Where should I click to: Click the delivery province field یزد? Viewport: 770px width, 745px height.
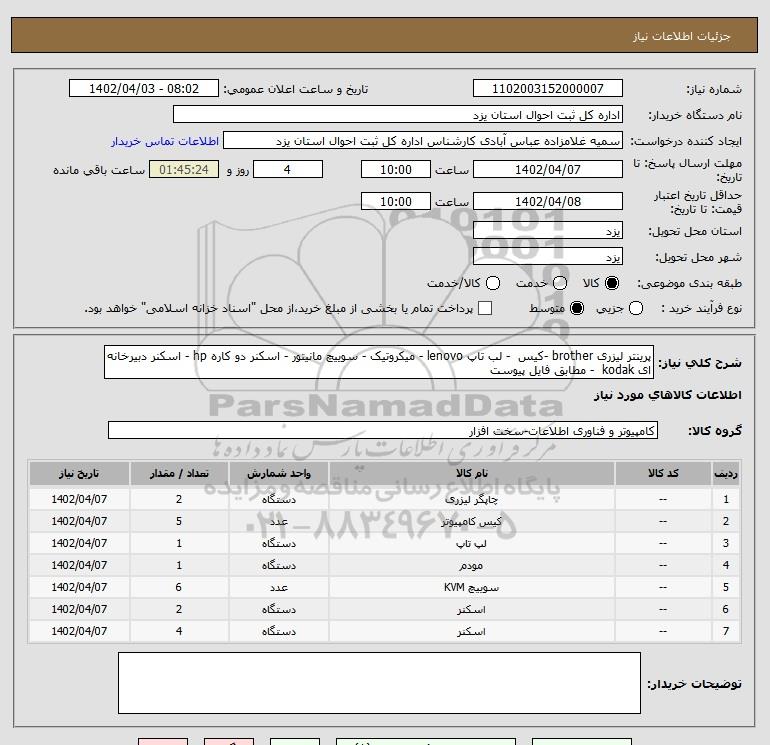coord(548,230)
